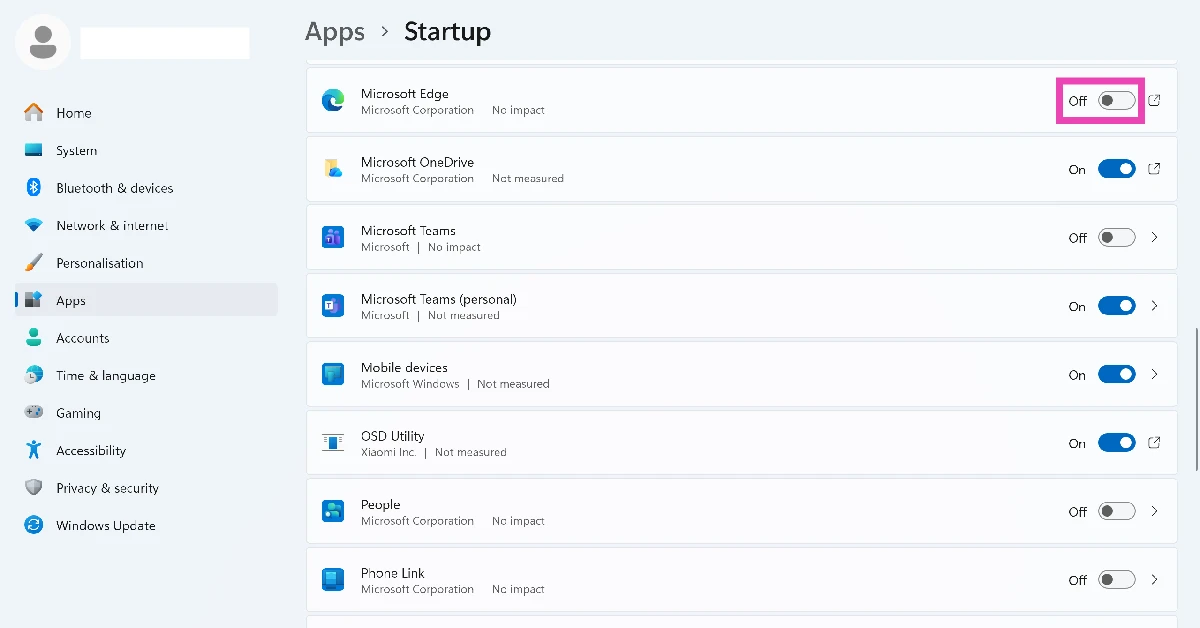Expand People app details chevron

tap(1154, 511)
